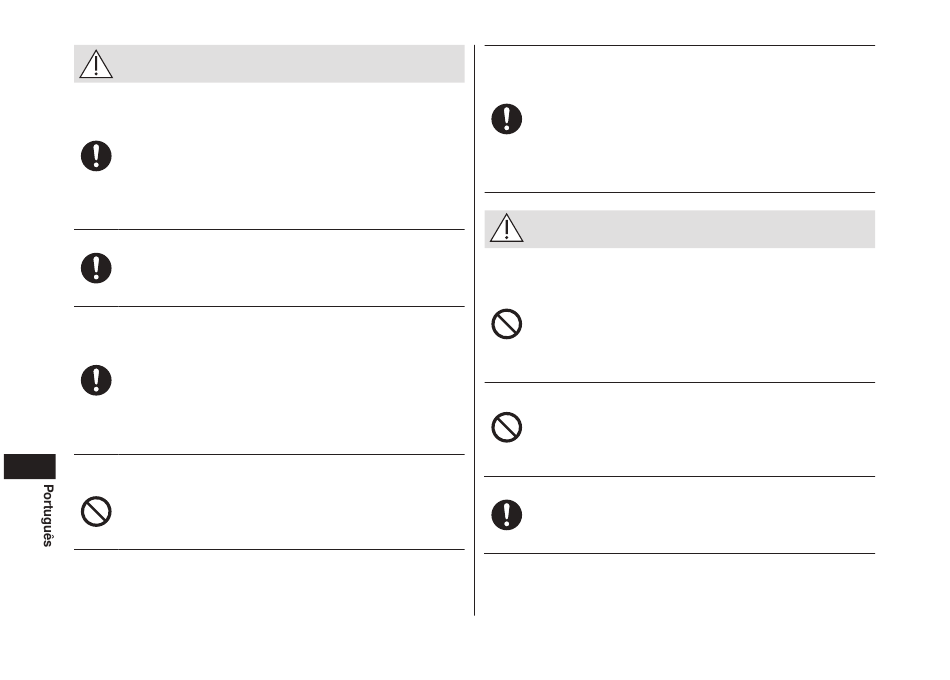Select the first exclamation mandatory icon in left column

coord(96,156)
